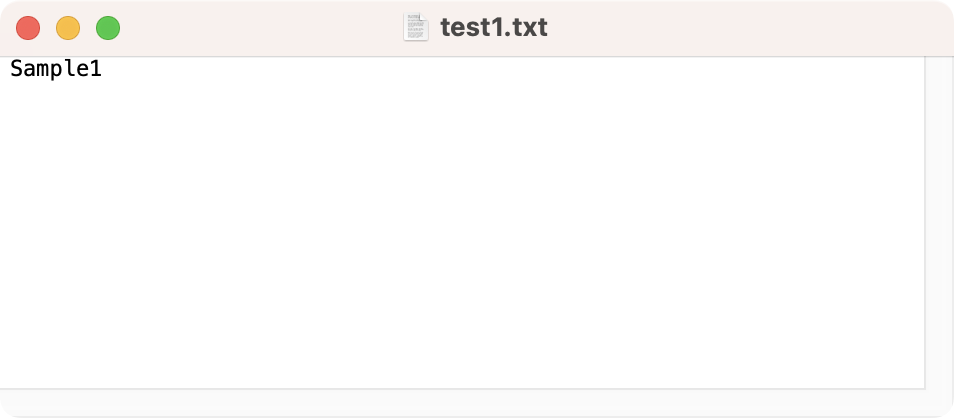Click the letter "S" in Sample1
This screenshot has height=418, width=954.
[x=17, y=70]
